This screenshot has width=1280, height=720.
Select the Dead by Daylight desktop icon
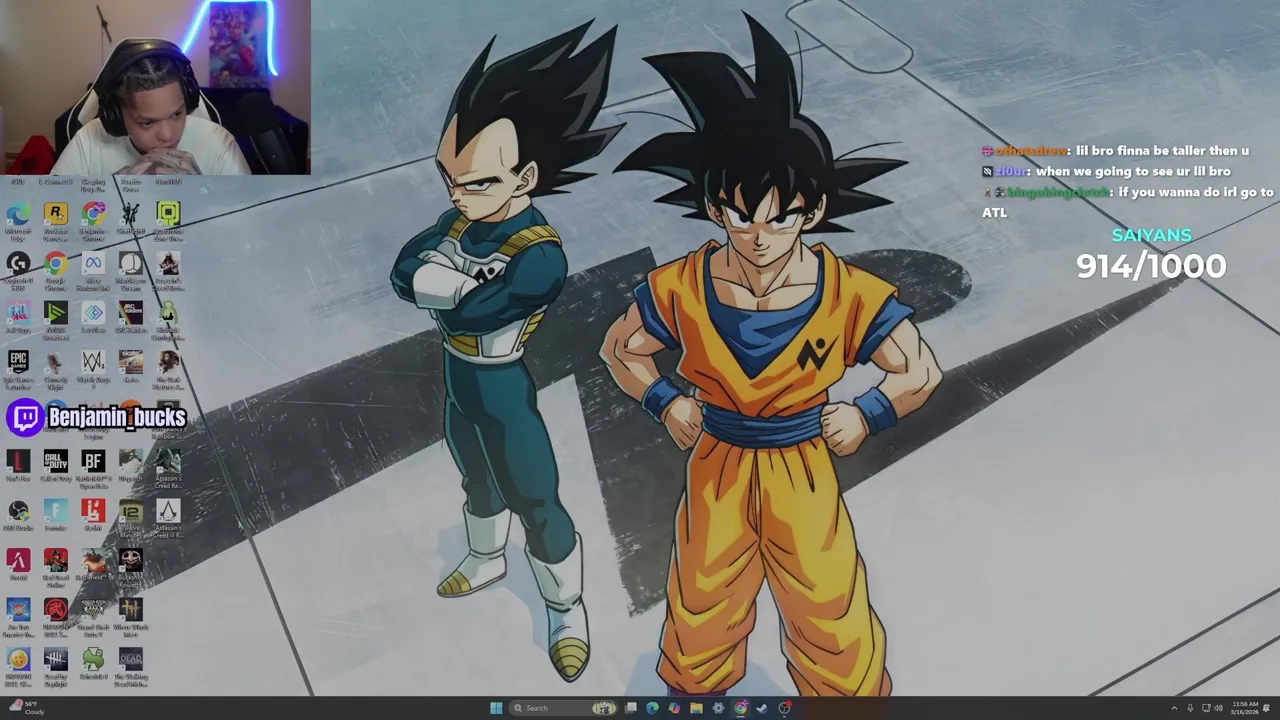(x=56, y=666)
